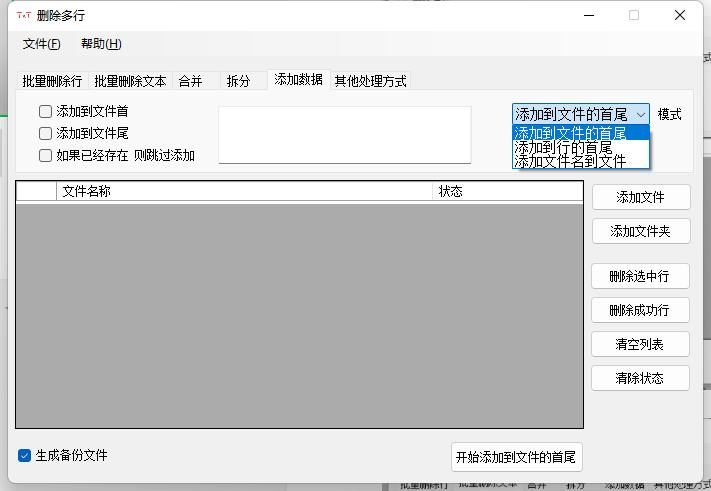This screenshot has height=491, width=711.
Task: Click 删除选中行 button
Action: [640, 276]
